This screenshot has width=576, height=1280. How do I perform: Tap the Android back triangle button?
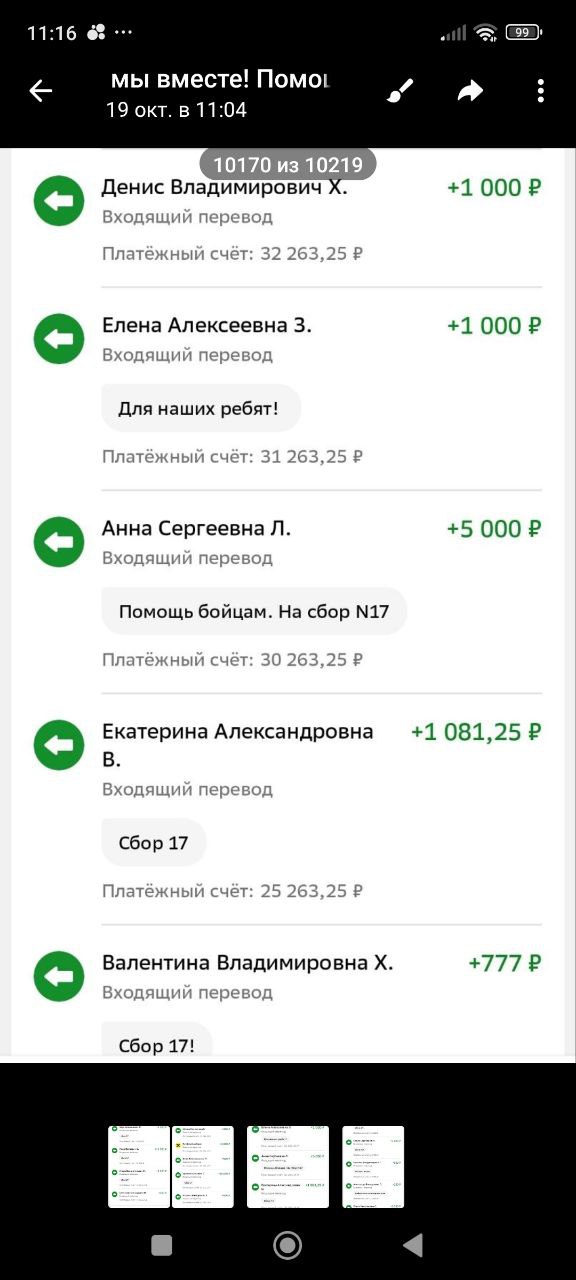tap(412, 1245)
